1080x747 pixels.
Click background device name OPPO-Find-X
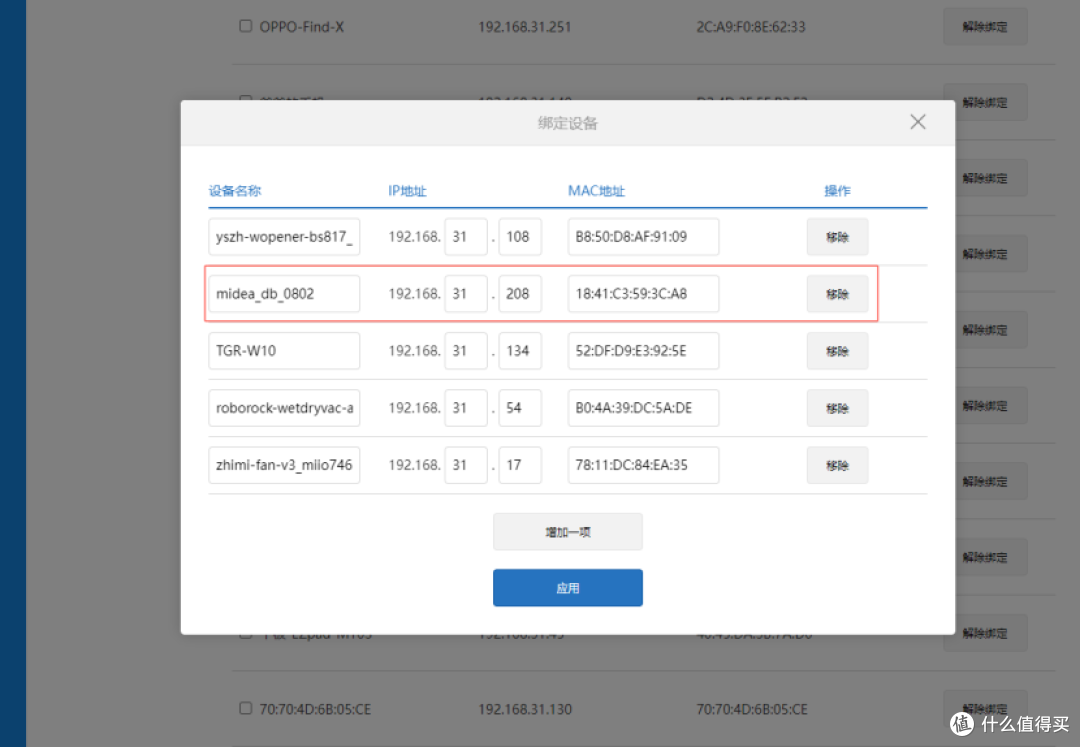pos(302,27)
